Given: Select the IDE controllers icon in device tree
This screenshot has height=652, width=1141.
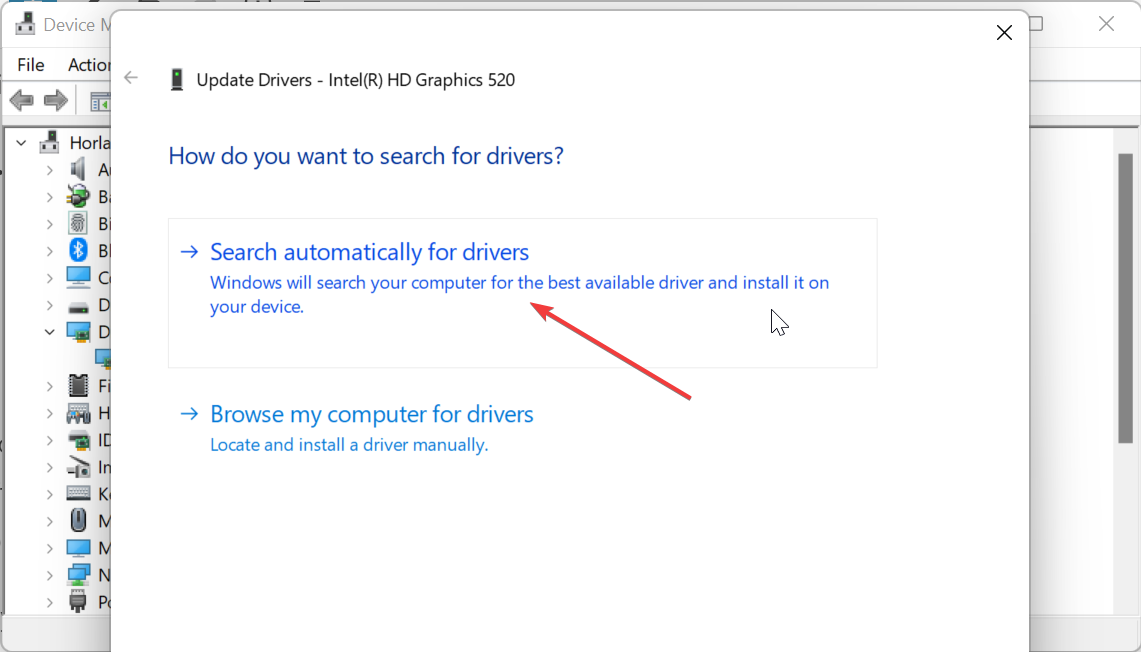Looking at the screenshot, I should (x=78, y=440).
